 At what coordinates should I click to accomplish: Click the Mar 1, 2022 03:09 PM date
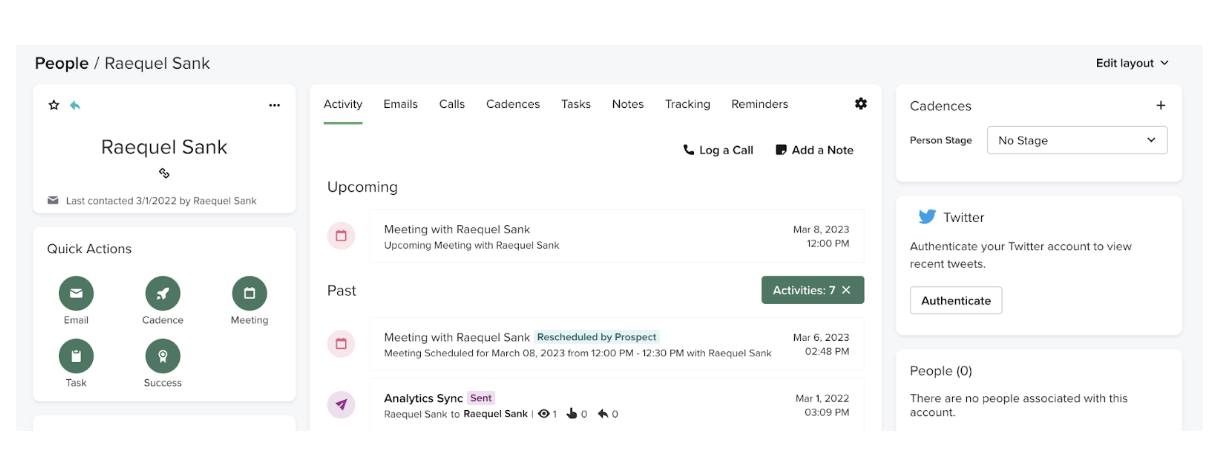point(822,405)
